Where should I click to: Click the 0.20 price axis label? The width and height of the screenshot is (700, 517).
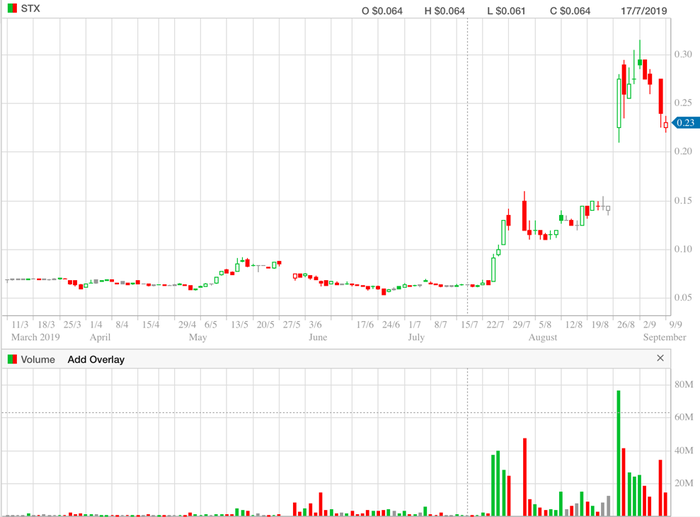pyautogui.click(x=683, y=151)
